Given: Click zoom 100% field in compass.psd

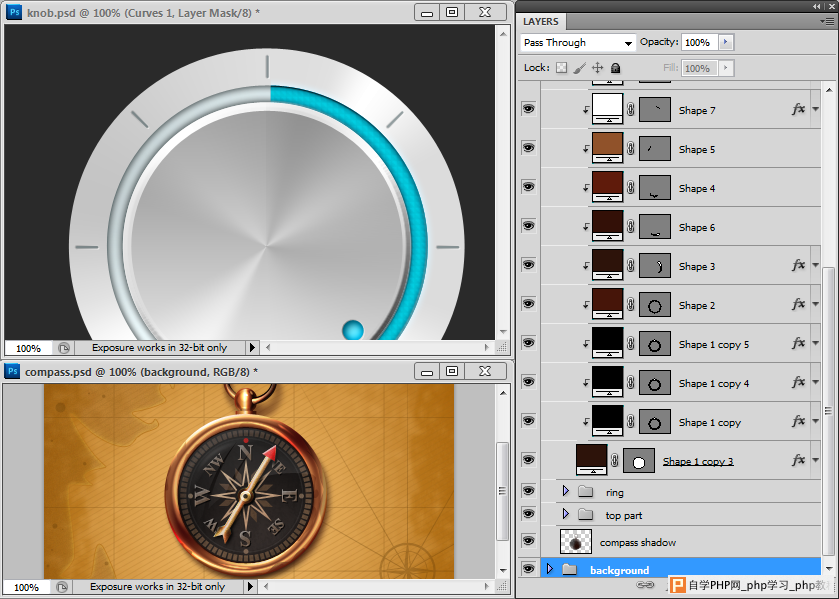Looking at the screenshot, I should point(26,587).
